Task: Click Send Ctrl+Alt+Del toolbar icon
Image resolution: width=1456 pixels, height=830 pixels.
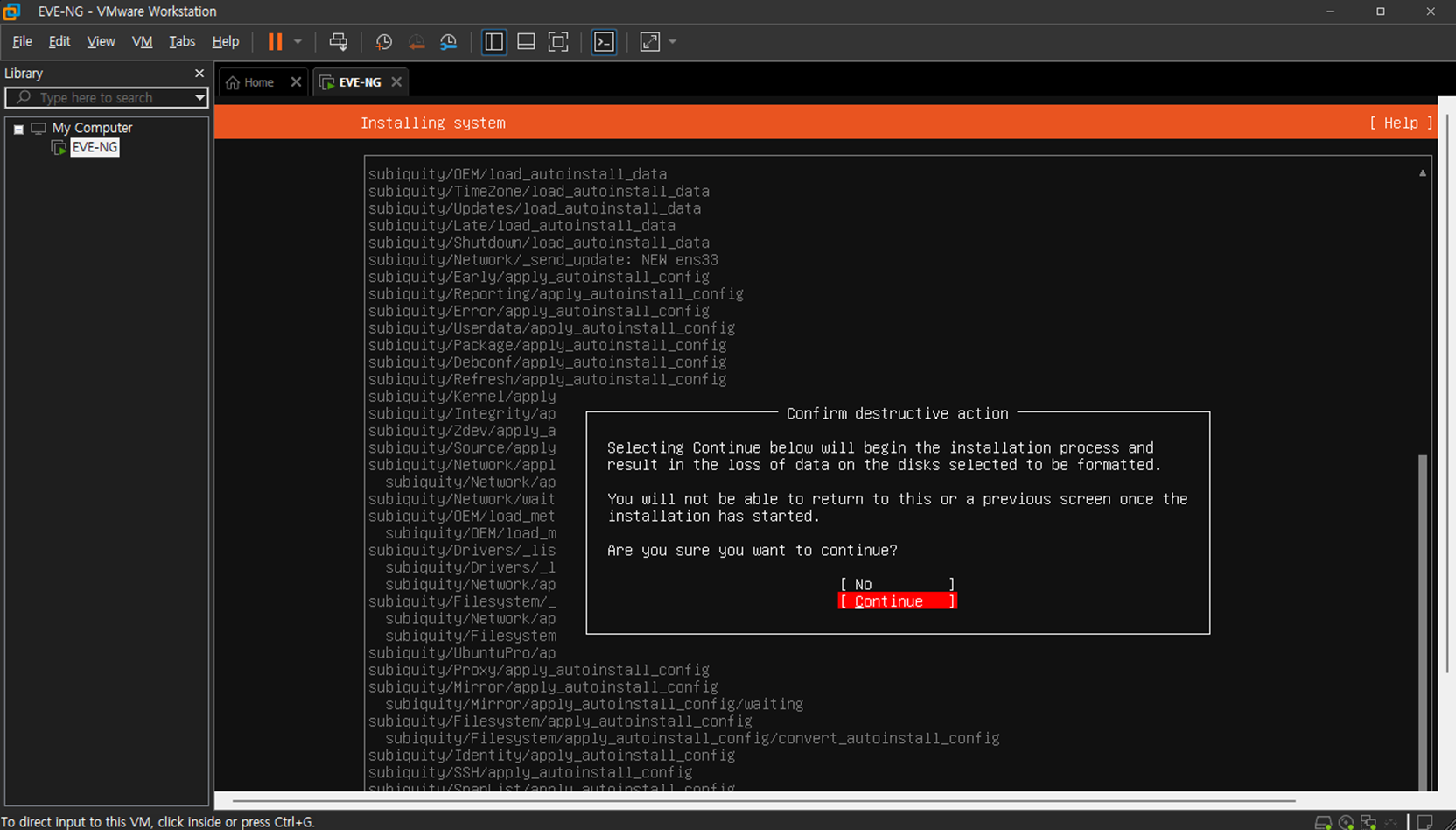Action: click(x=338, y=41)
